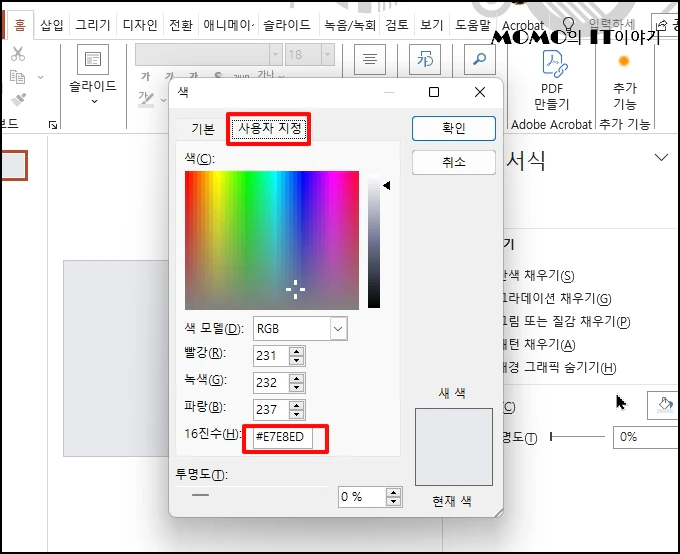Go to the 전환 ribbon tab

point(180,25)
